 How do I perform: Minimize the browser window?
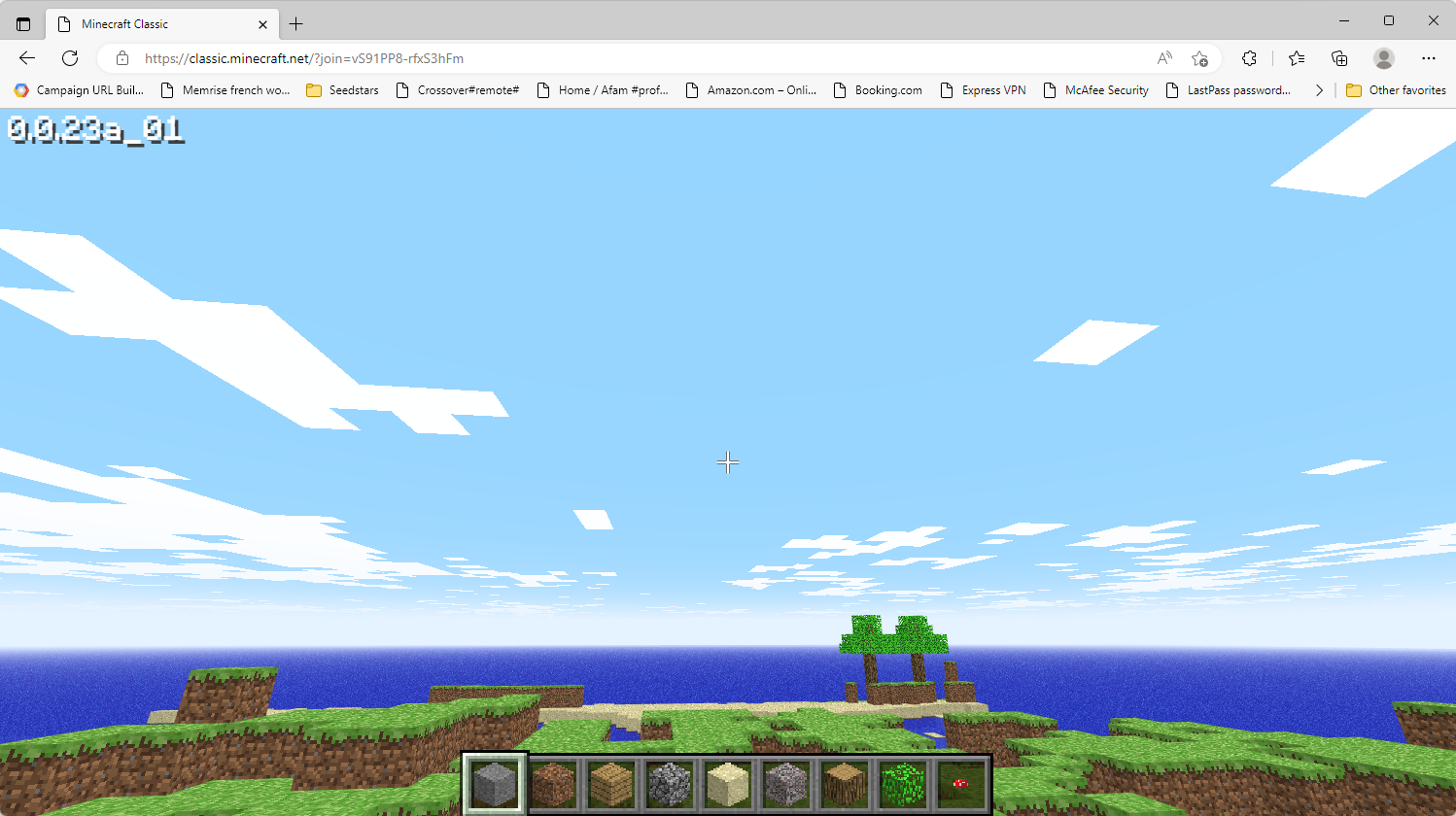(1344, 20)
